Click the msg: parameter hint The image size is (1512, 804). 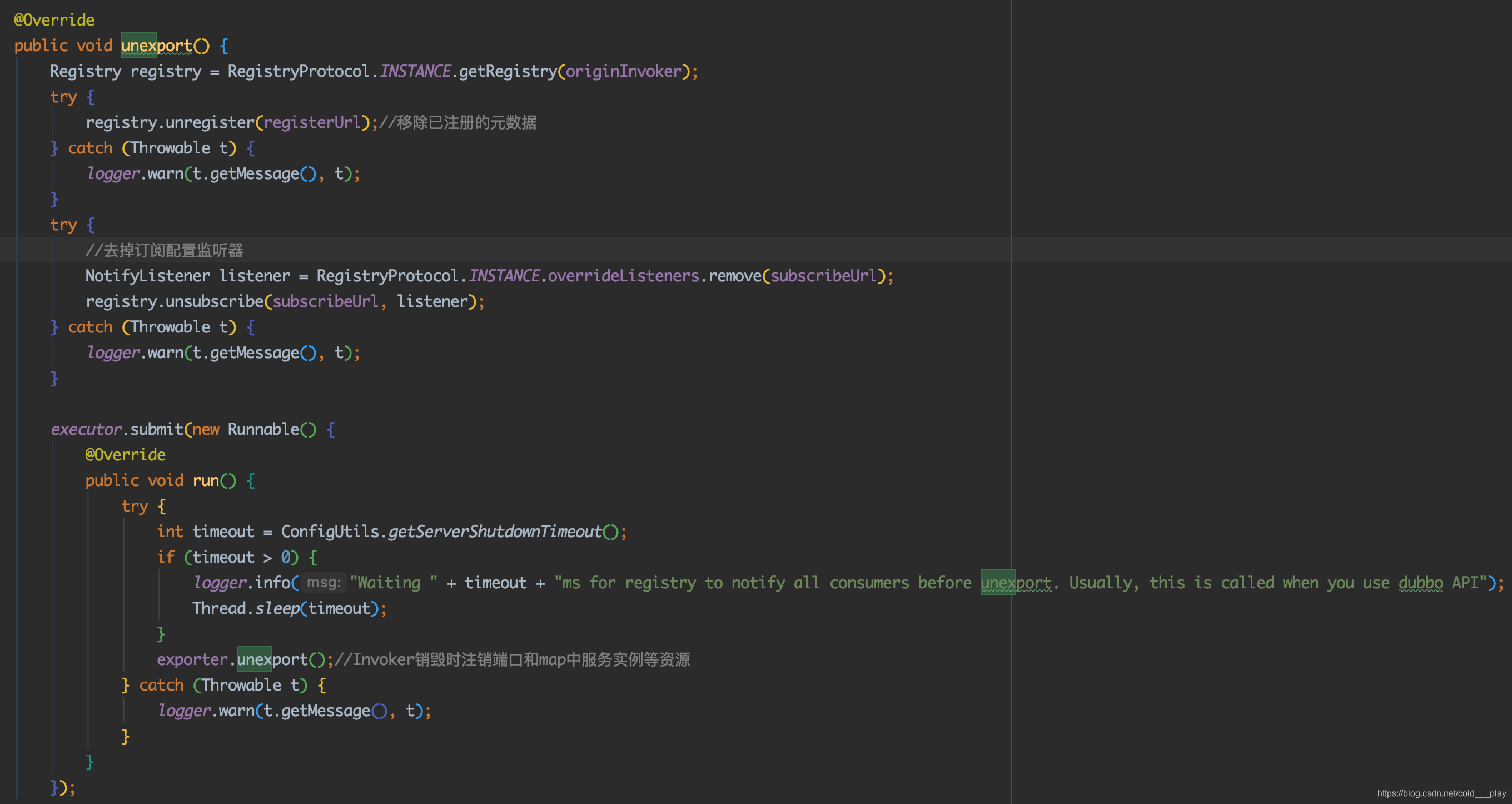[x=324, y=583]
